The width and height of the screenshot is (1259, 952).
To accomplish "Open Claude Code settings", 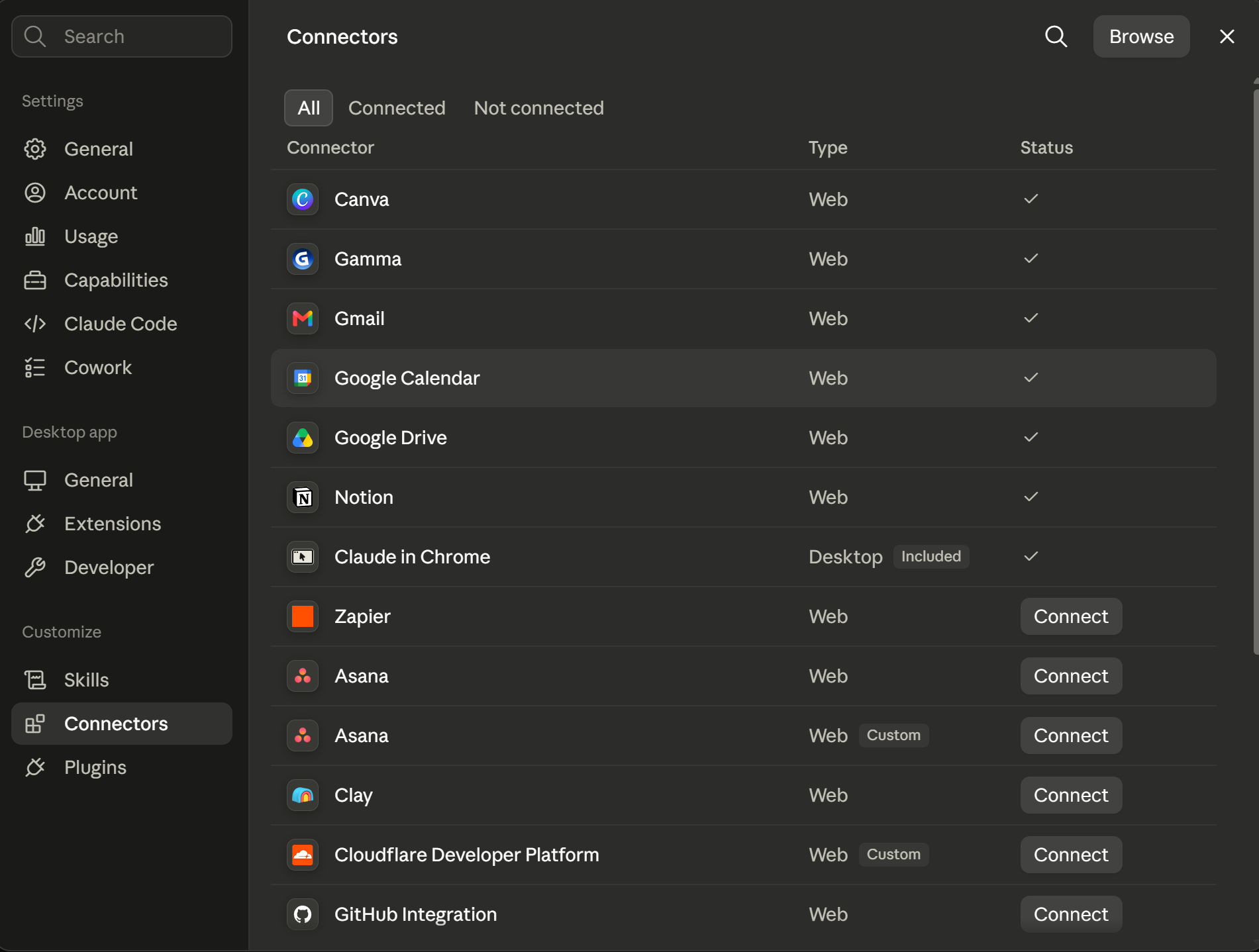I will [x=122, y=324].
